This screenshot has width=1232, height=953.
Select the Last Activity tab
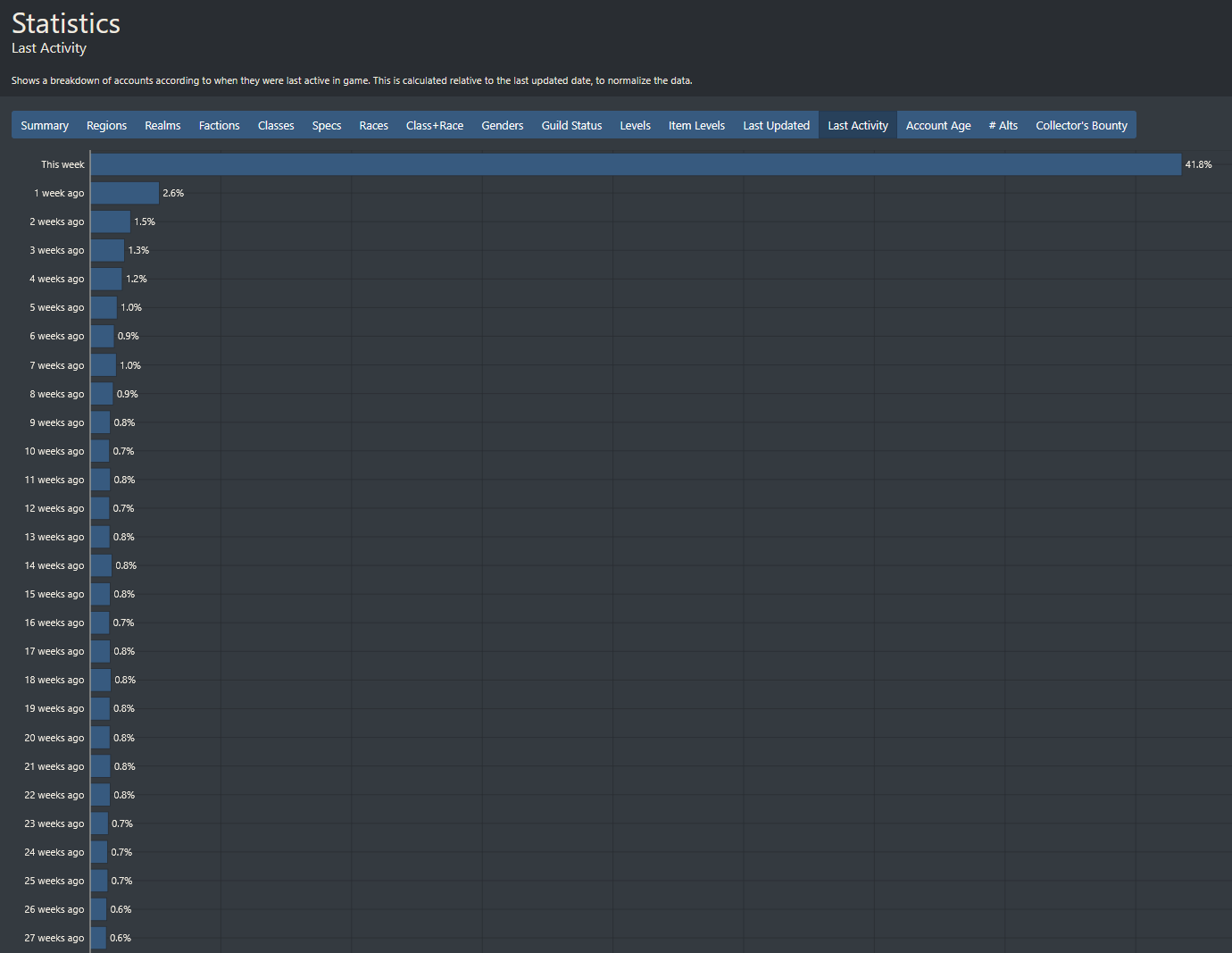[858, 125]
